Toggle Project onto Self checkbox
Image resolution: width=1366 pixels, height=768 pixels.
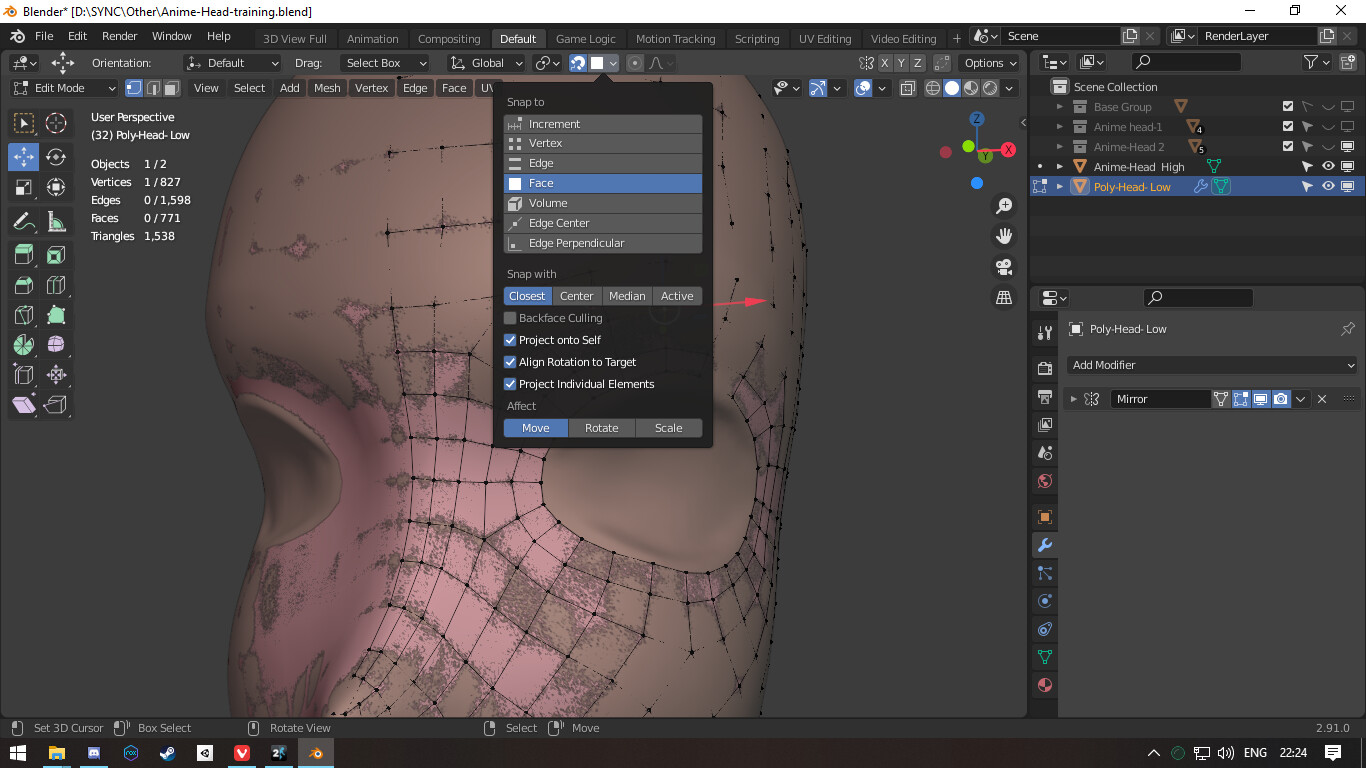click(x=510, y=339)
